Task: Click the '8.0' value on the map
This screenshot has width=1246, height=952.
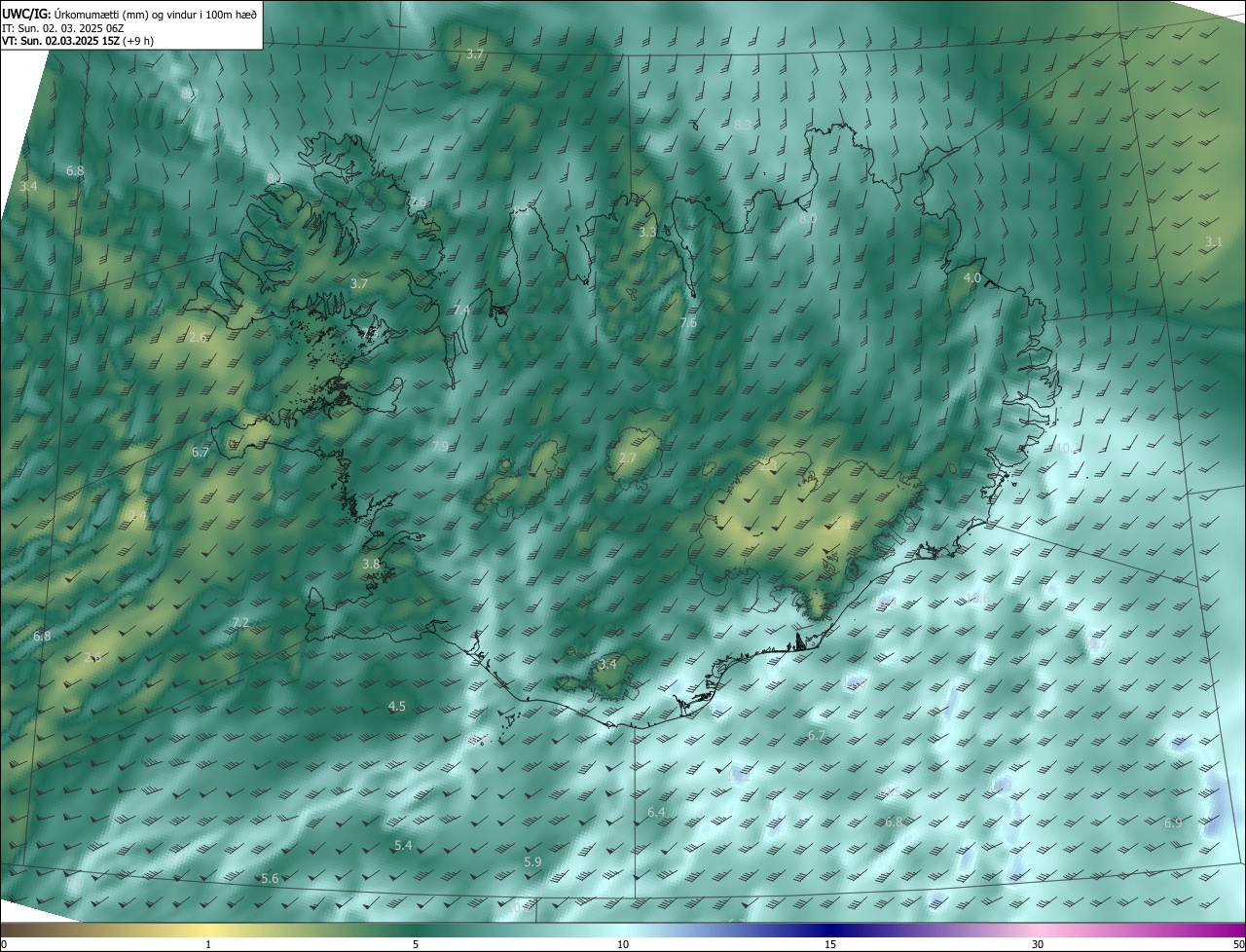Action: [808, 219]
